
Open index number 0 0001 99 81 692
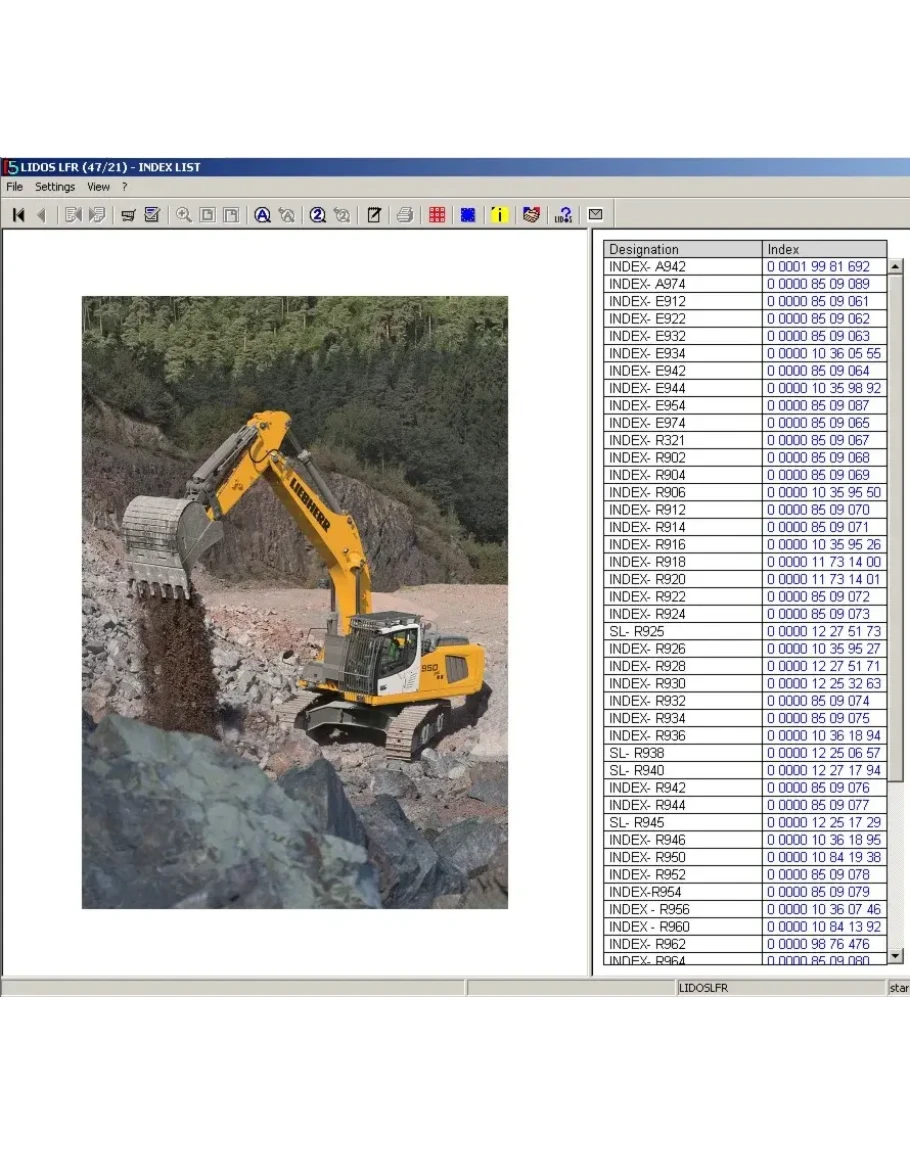pyautogui.click(x=818, y=267)
